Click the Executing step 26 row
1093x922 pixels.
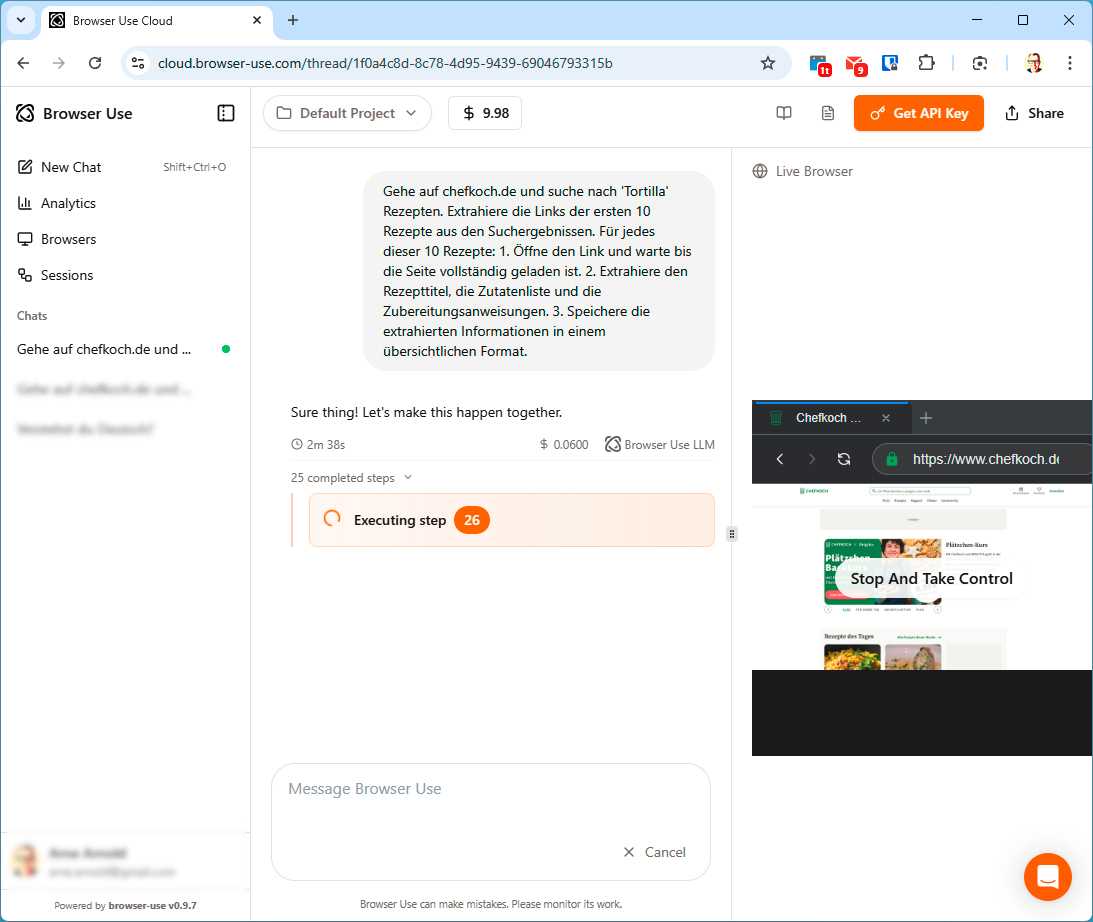[x=512, y=520]
